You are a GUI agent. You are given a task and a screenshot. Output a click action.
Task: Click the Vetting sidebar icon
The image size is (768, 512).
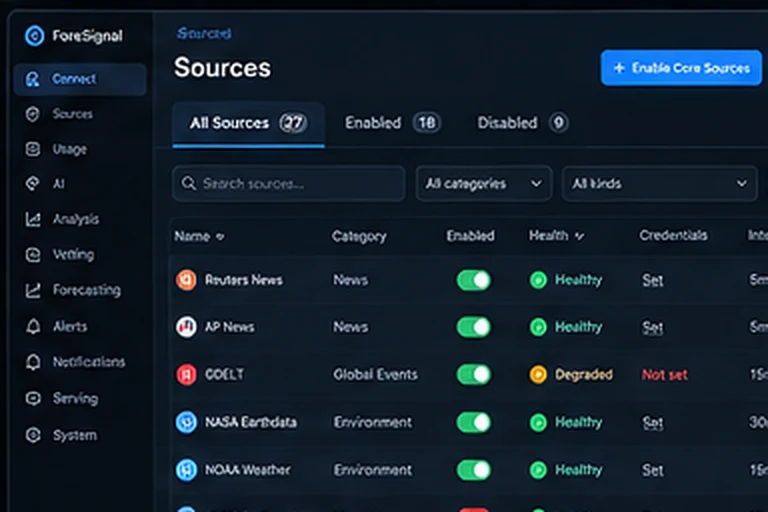[33, 254]
